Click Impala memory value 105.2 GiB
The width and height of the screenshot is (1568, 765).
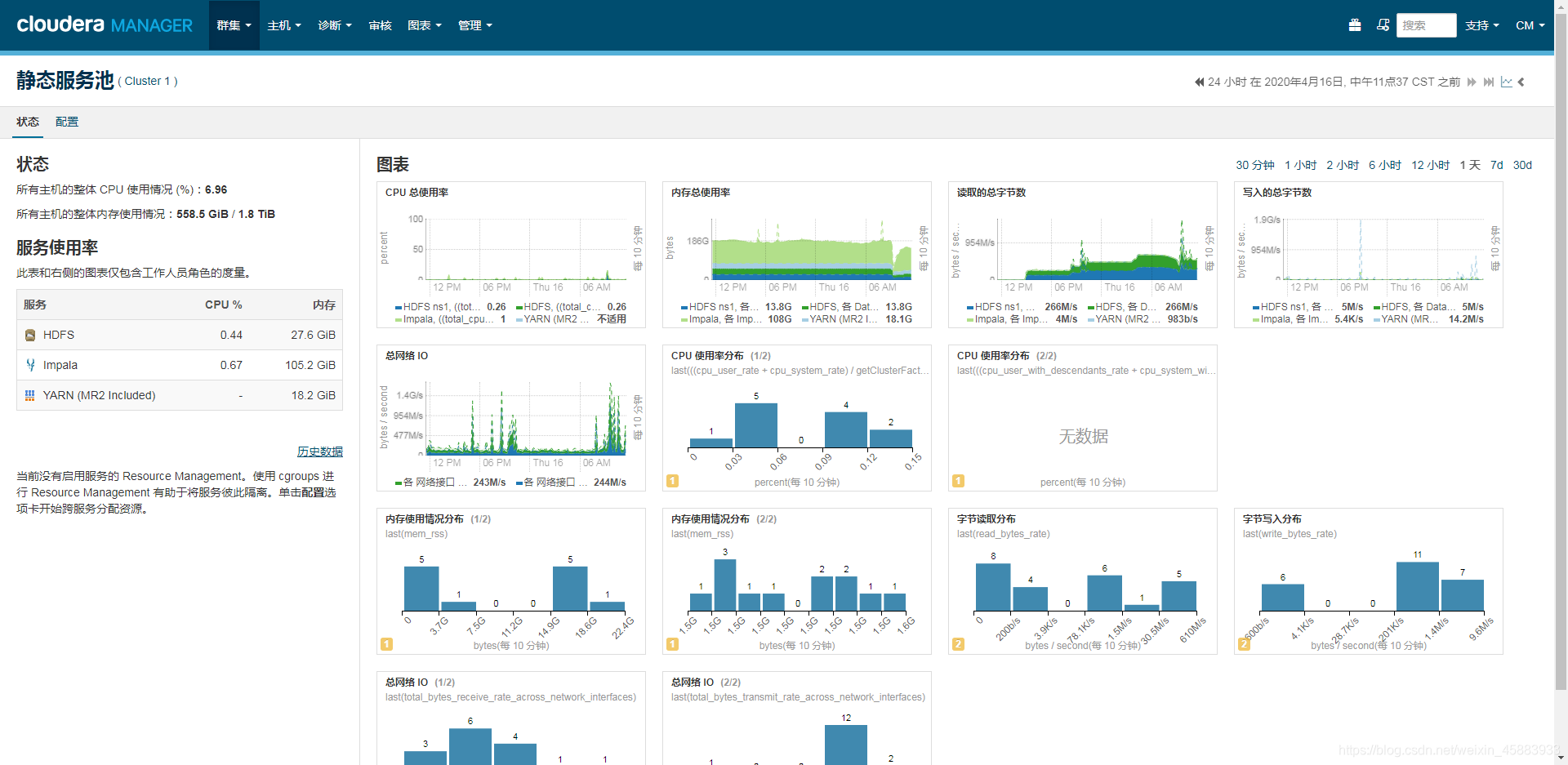pyautogui.click(x=310, y=365)
